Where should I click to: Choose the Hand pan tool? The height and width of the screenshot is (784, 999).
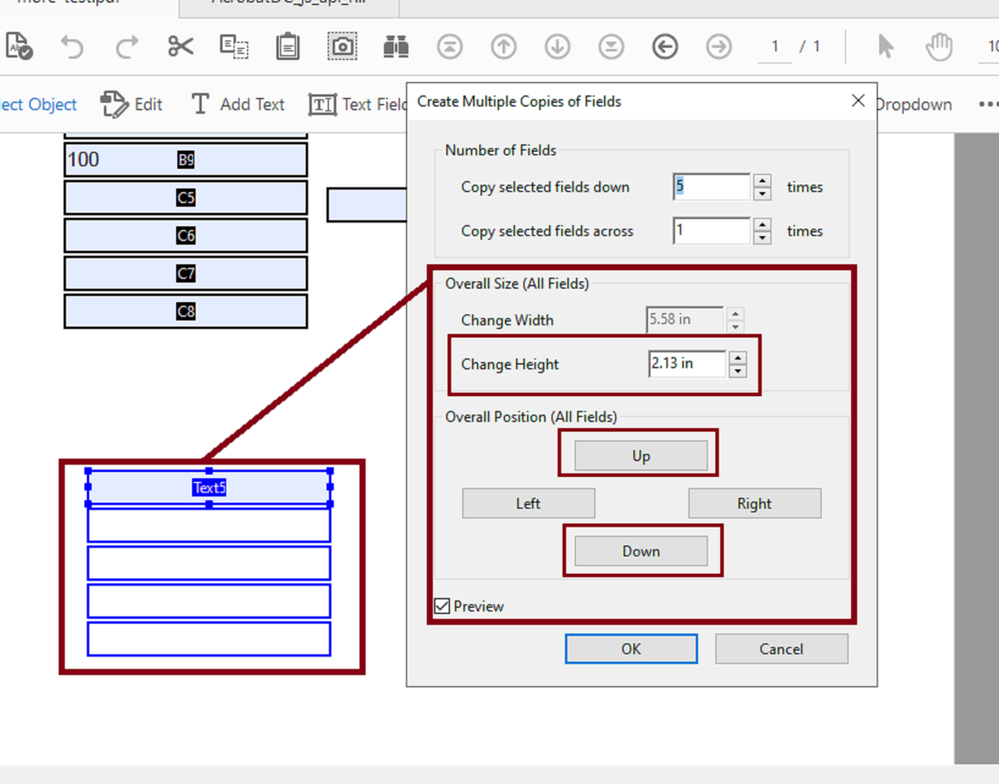tap(939, 46)
